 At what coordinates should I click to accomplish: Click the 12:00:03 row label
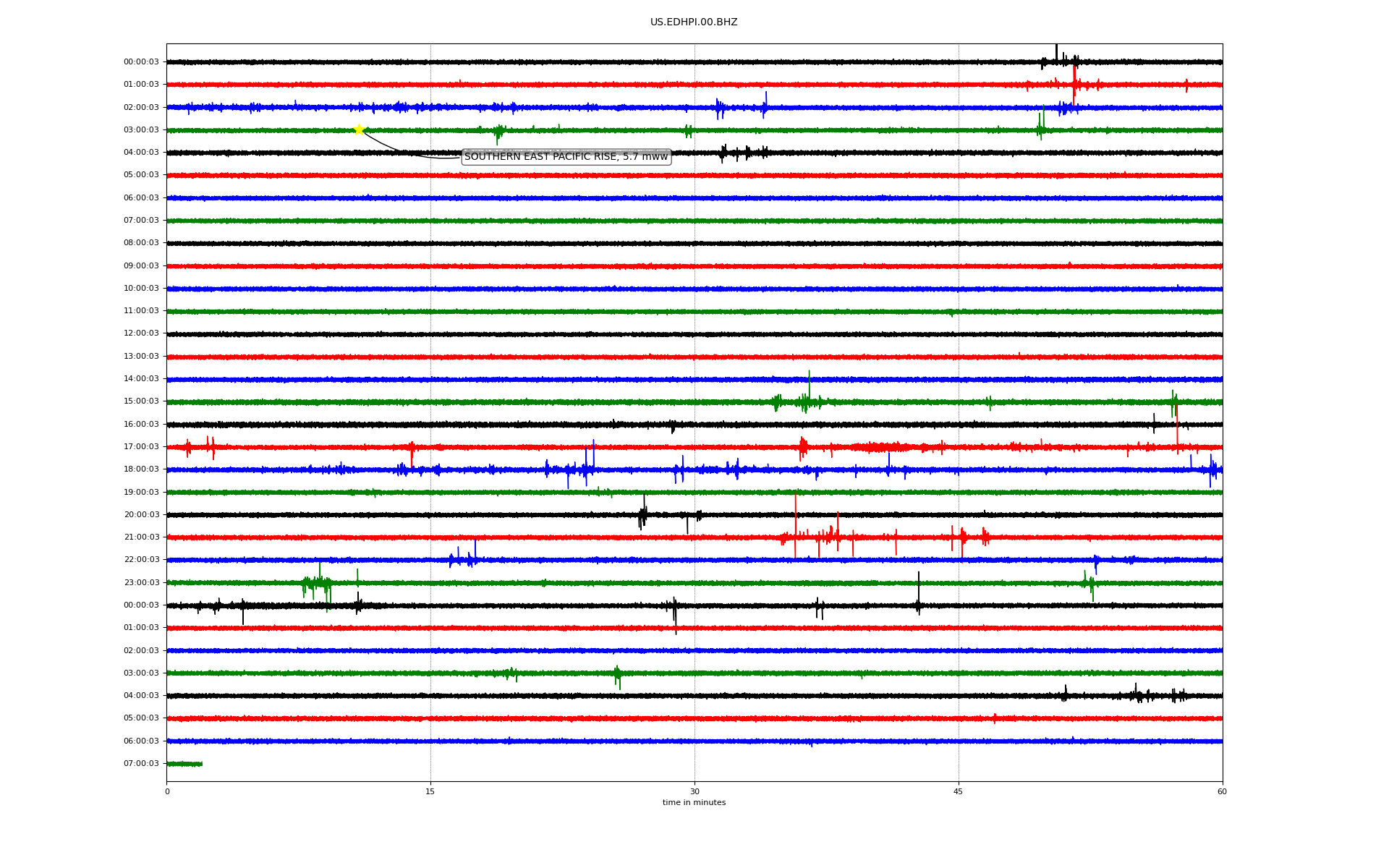141,333
